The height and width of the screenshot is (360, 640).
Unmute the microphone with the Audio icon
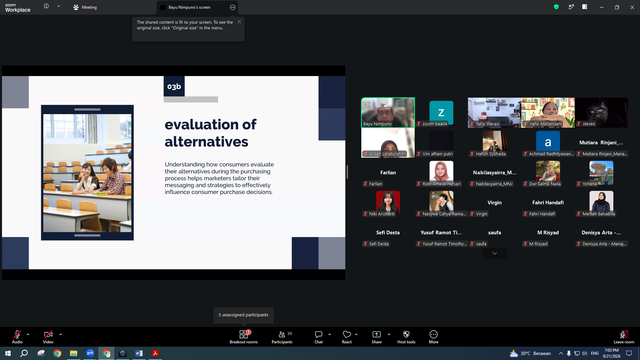(17, 334)
